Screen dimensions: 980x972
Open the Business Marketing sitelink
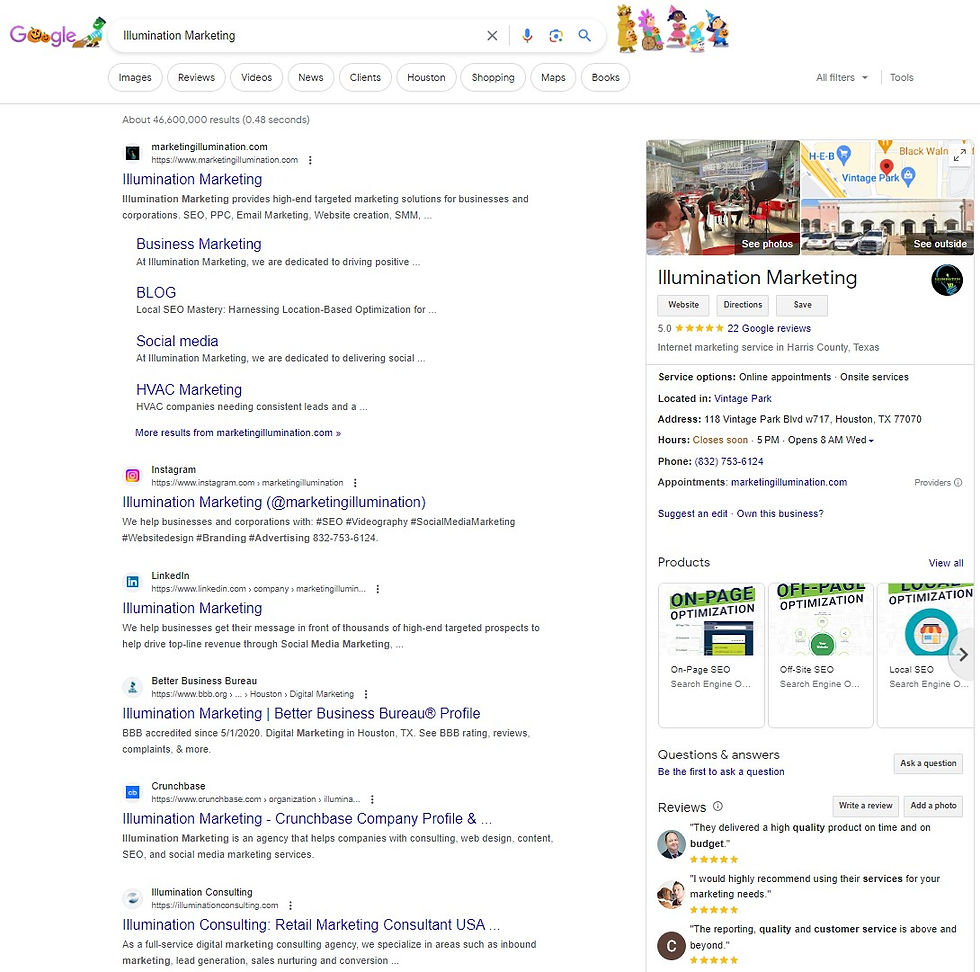199,244
